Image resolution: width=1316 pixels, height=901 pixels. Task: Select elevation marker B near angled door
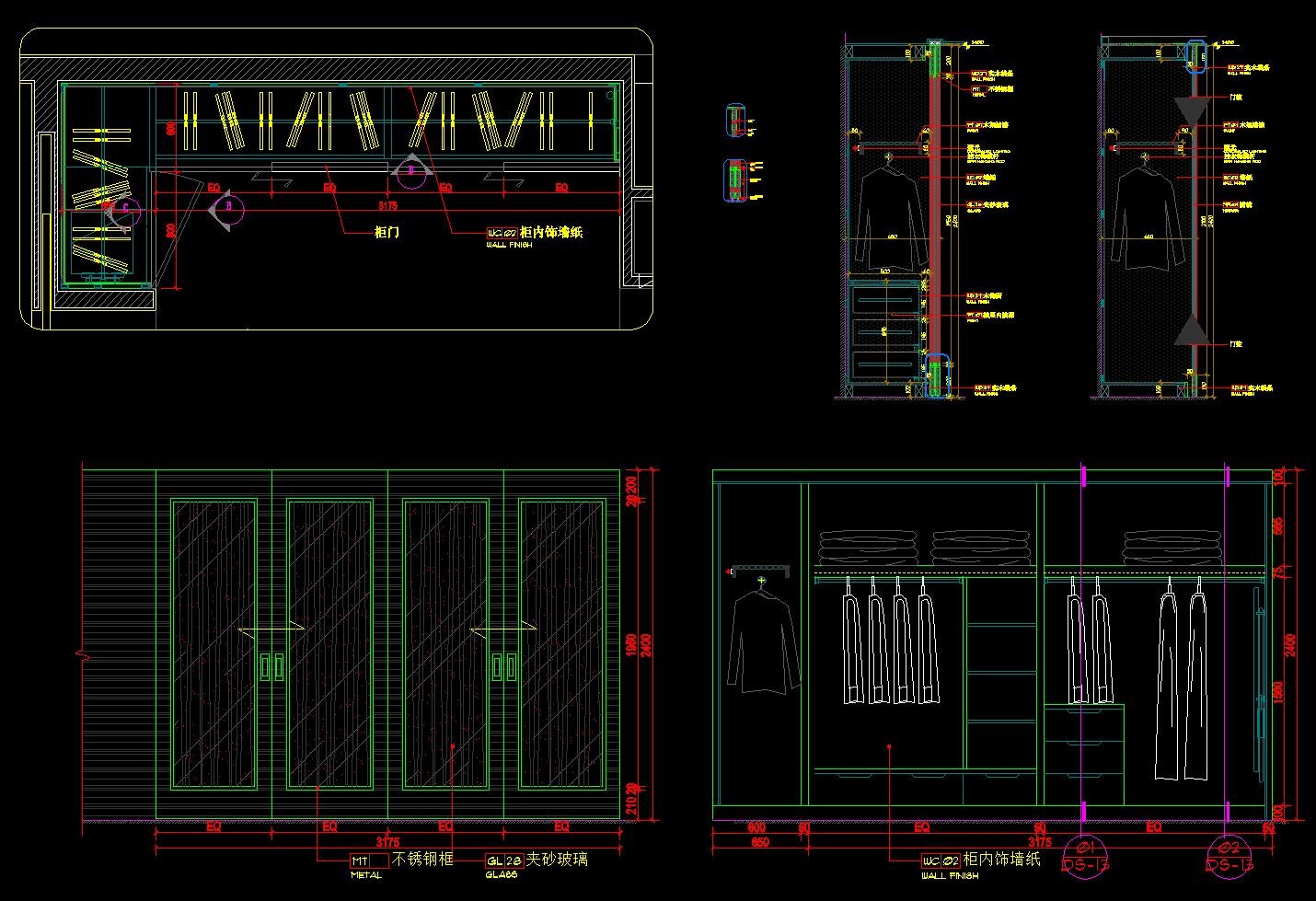(225, 210)
